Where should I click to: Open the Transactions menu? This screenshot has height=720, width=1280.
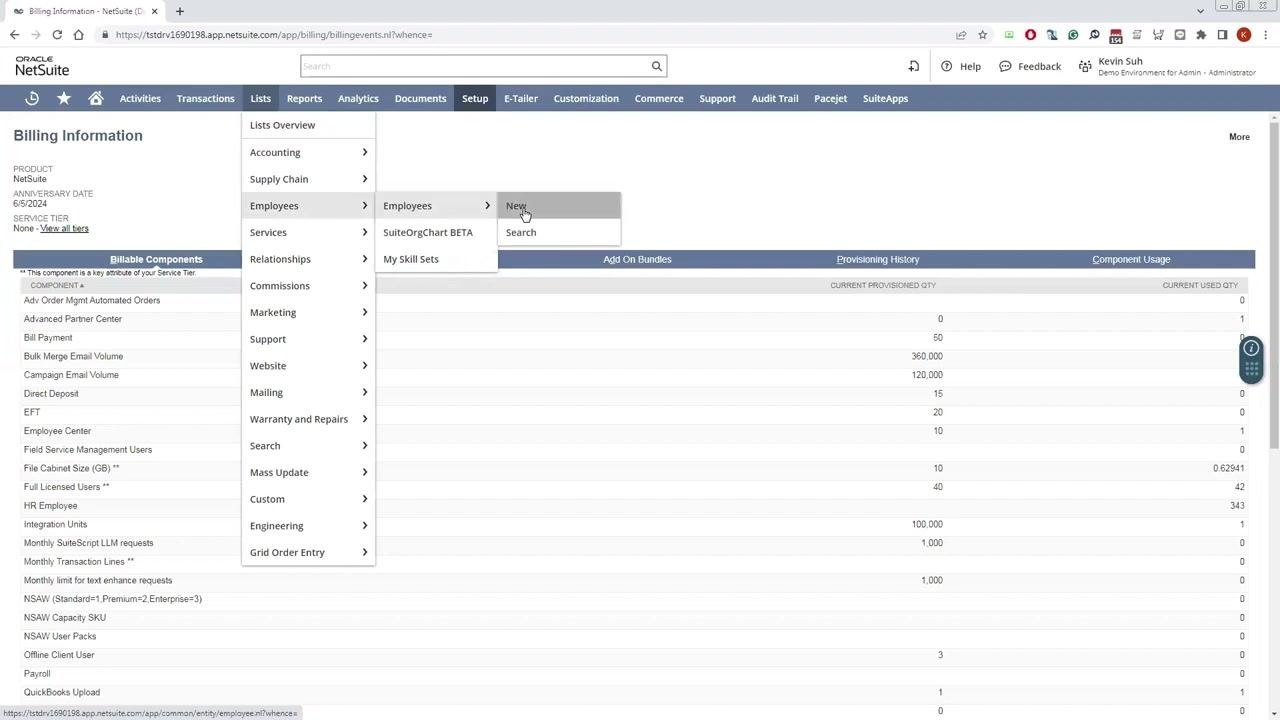205,98
